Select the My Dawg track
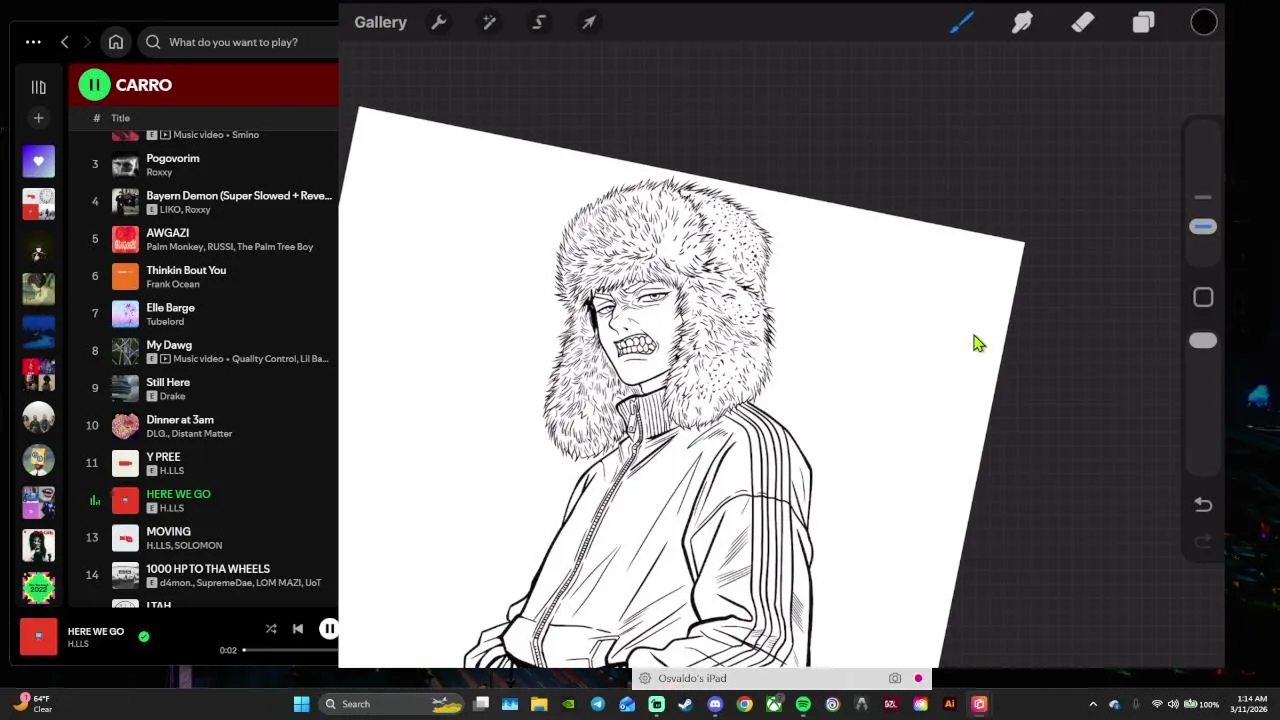Image resolution: width=1280 pixels, height=720 pixels. tap(204, 351)
